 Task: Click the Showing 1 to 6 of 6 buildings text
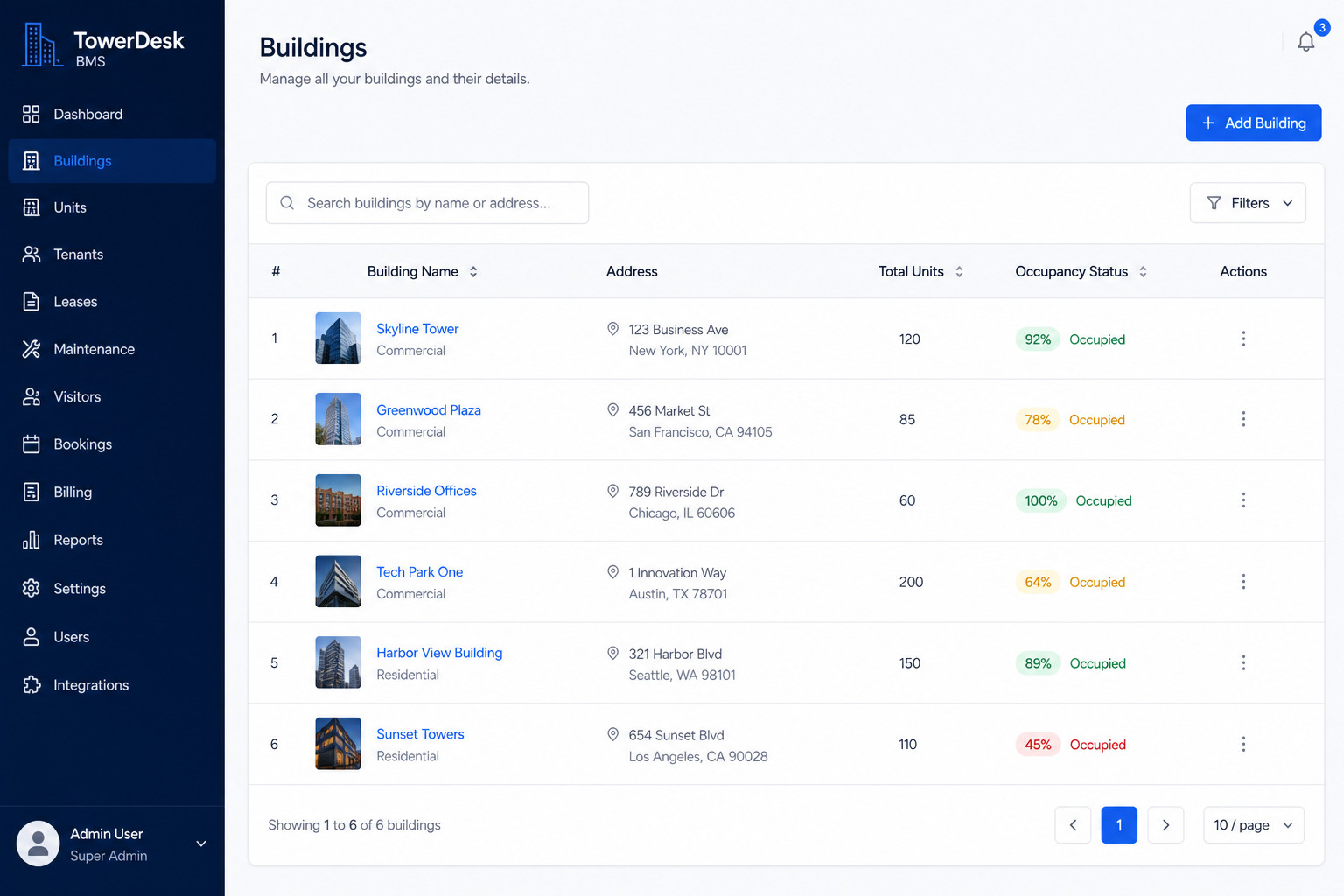click(x=354, y=825)
